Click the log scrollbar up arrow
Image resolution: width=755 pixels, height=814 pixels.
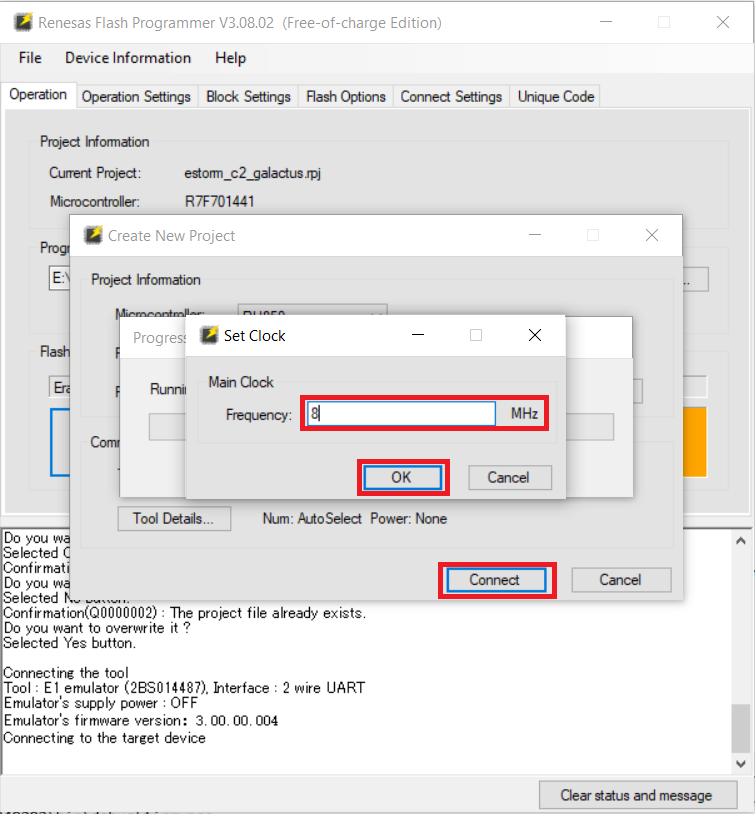tap(741, 541)
